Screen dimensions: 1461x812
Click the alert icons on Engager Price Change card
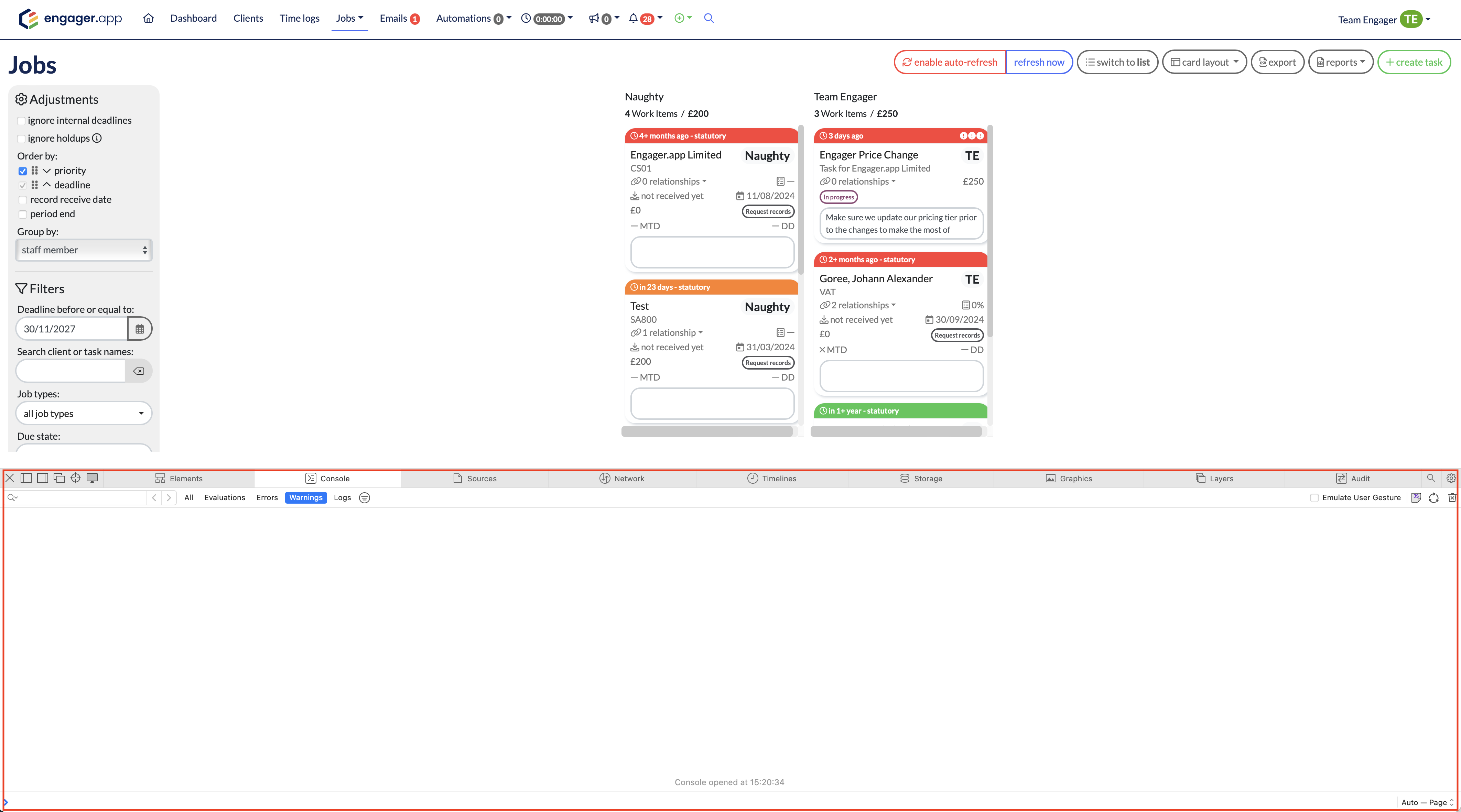point(972,135)
